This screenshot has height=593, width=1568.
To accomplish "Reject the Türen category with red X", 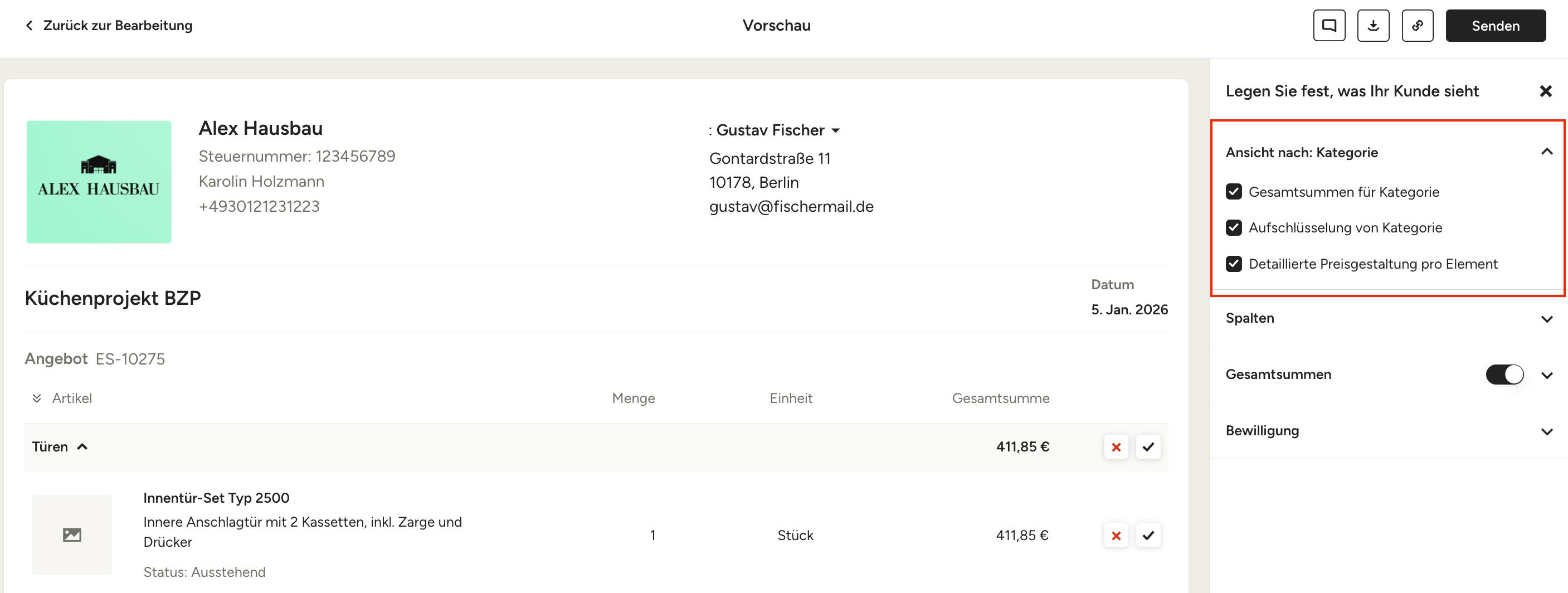I will tap(1116, 447).
